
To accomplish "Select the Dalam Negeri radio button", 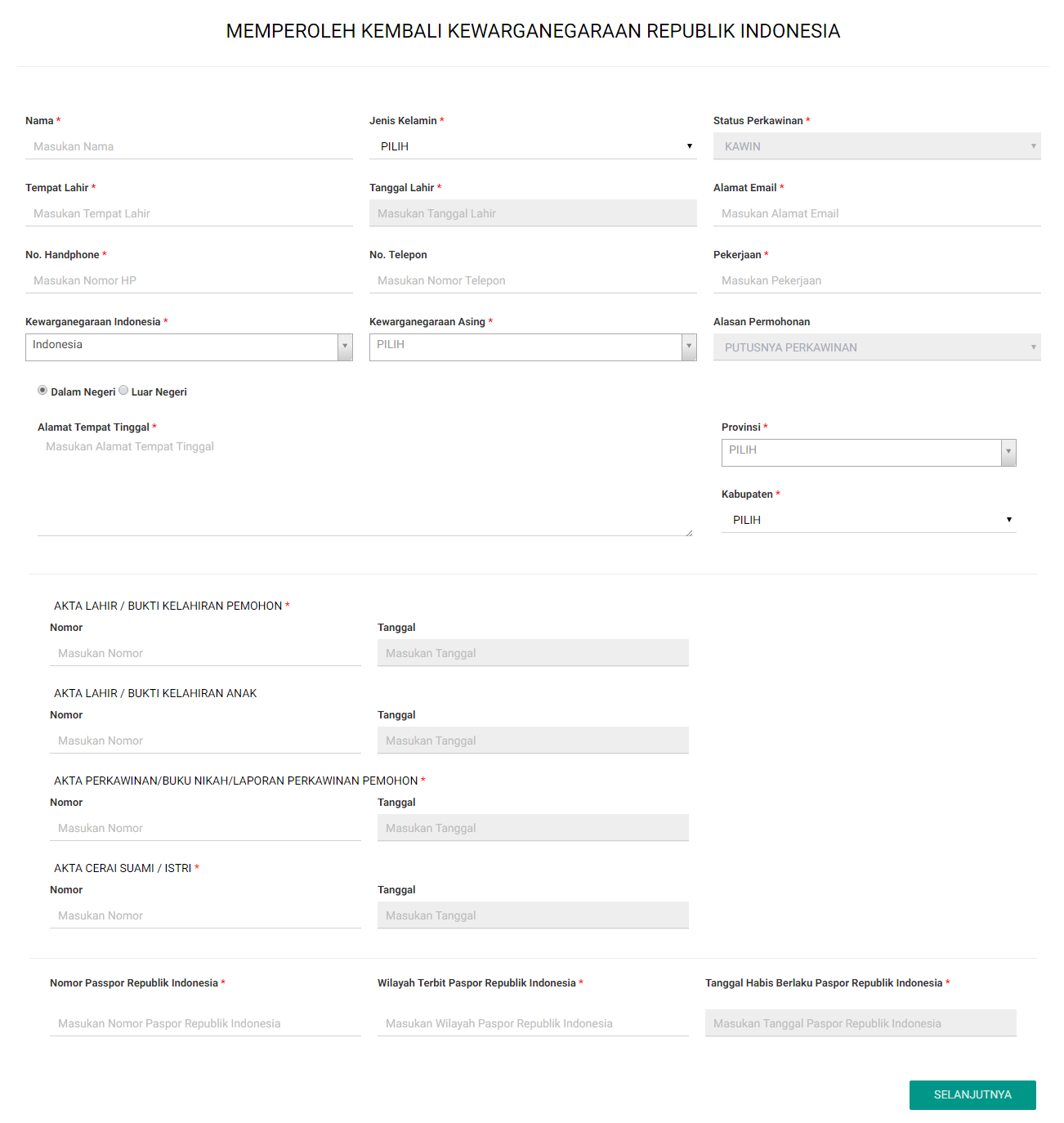I will 42,391.
